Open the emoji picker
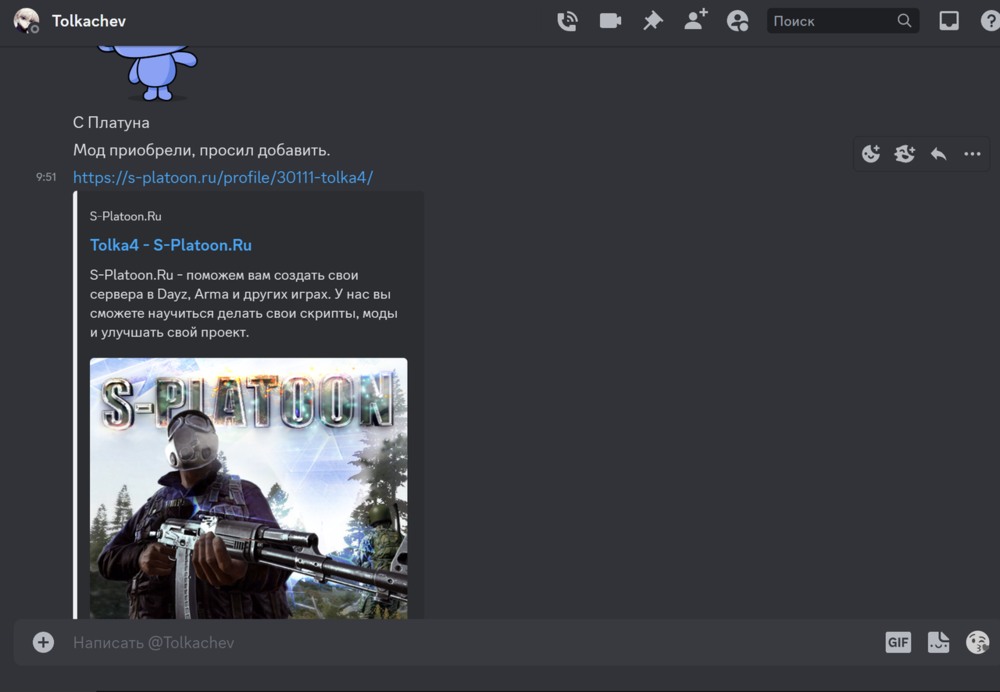1000x692 pixels. coord(978,642)
